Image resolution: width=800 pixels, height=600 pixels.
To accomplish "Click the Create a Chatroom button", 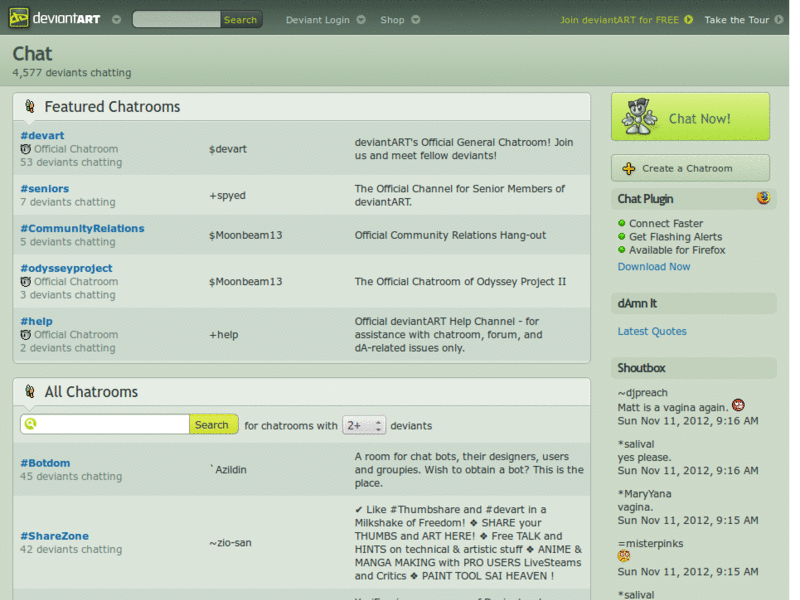I will (x=690, y=168).
